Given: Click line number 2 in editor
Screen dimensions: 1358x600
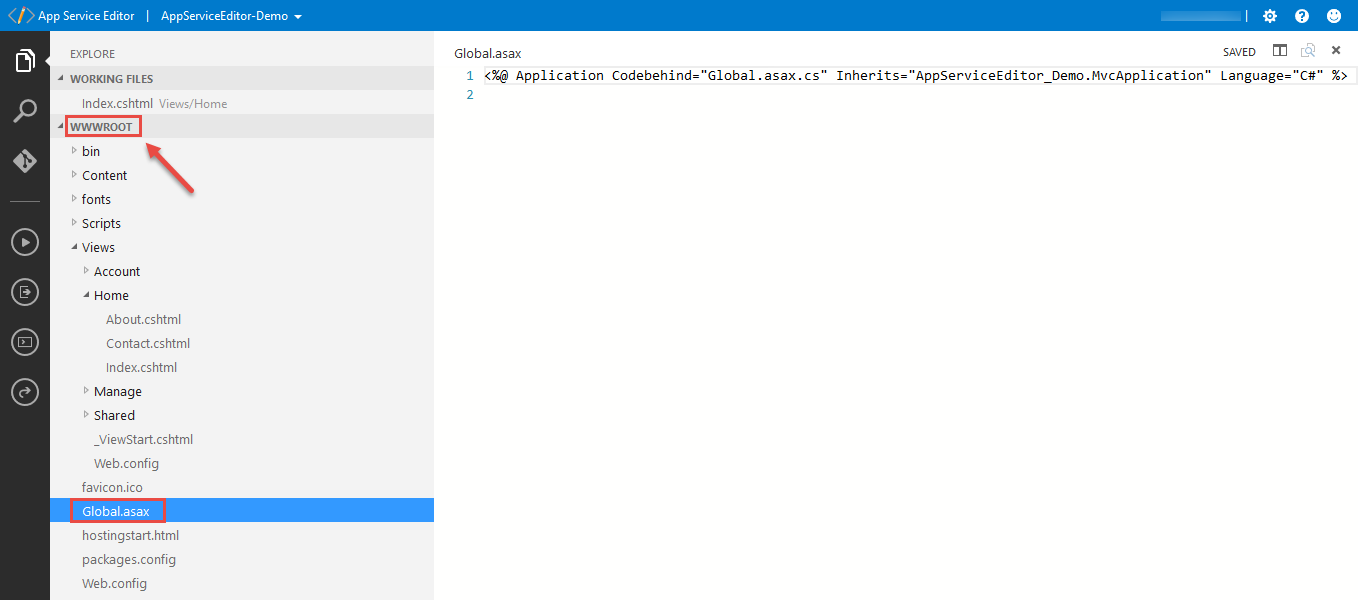Looking at the screenshot, I should 470,95.
